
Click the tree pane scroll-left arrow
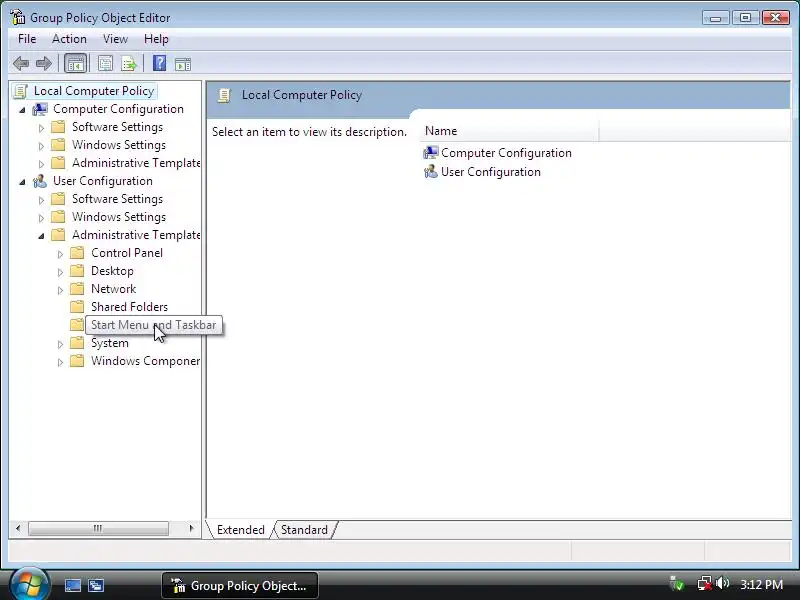coord(18,528)
